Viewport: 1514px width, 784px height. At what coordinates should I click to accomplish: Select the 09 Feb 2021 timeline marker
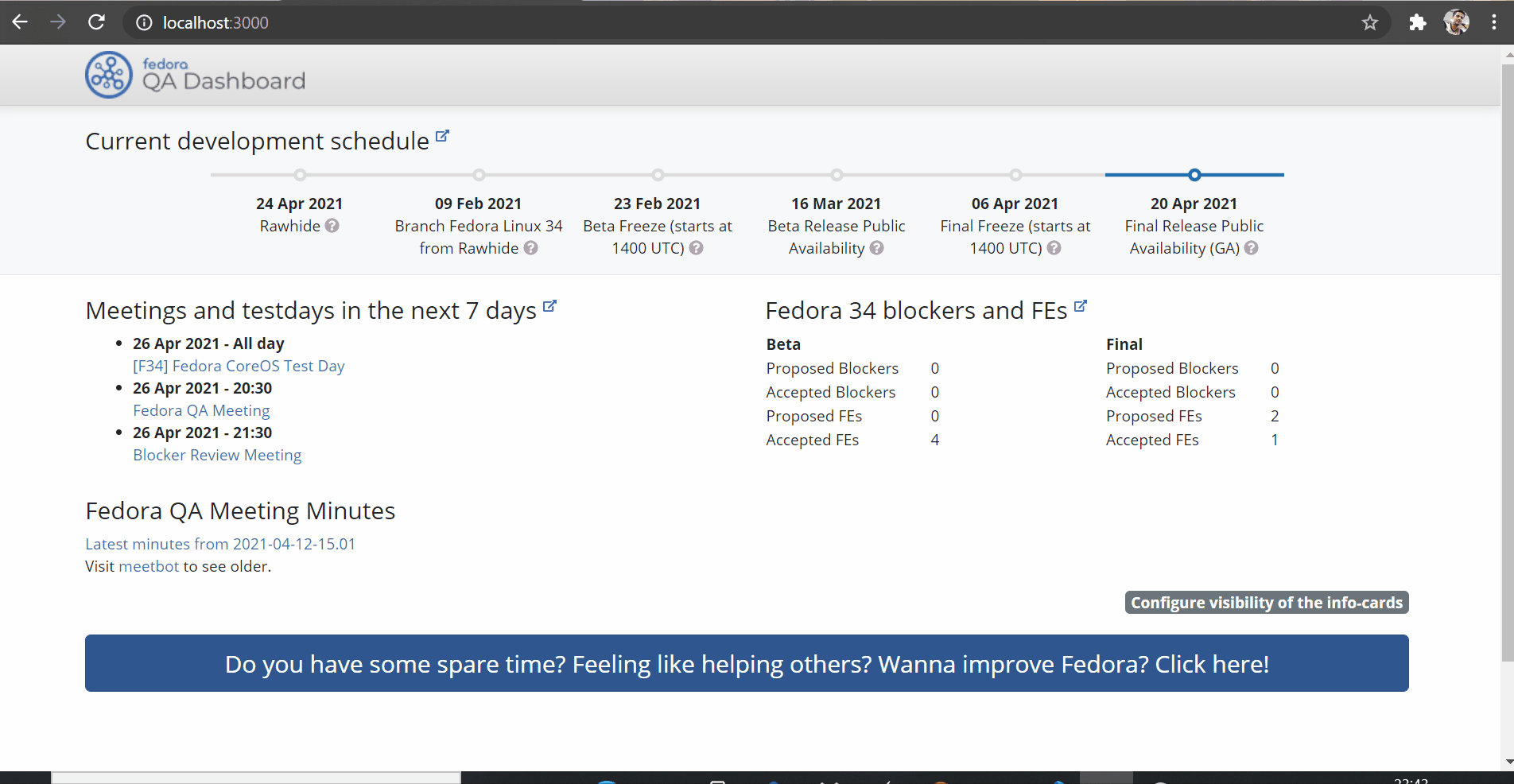coord(479,175)
